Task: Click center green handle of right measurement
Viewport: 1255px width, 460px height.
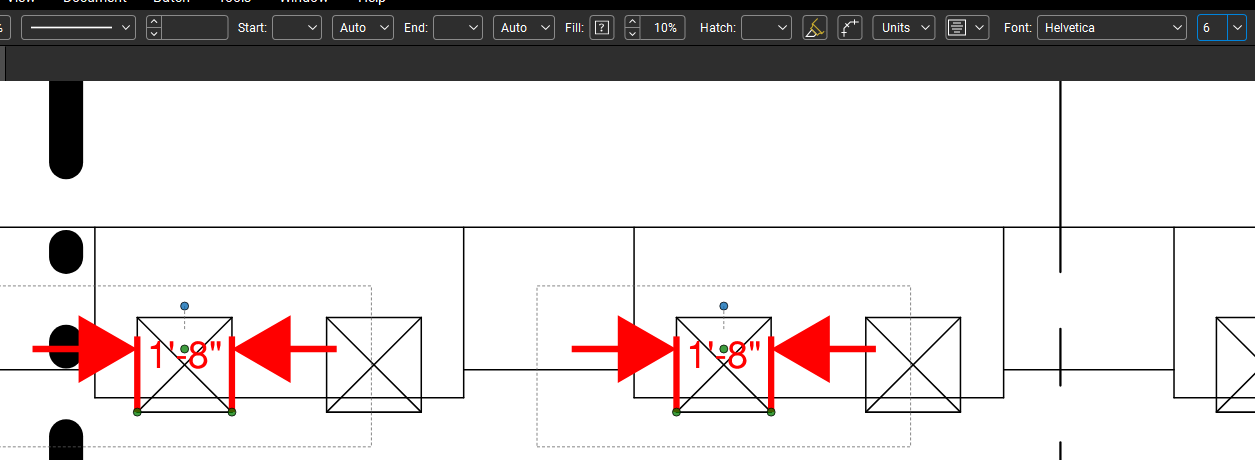Action: point(723,349)
